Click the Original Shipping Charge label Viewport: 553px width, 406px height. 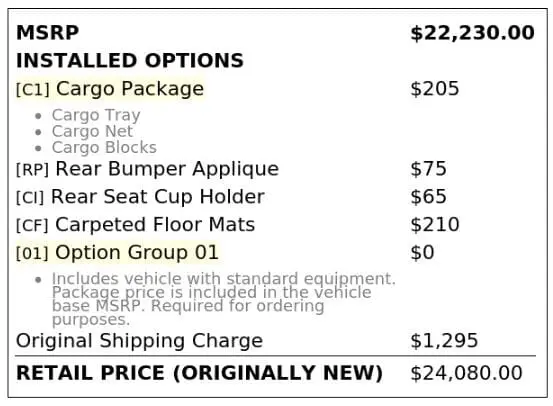(x=139, y=341)
